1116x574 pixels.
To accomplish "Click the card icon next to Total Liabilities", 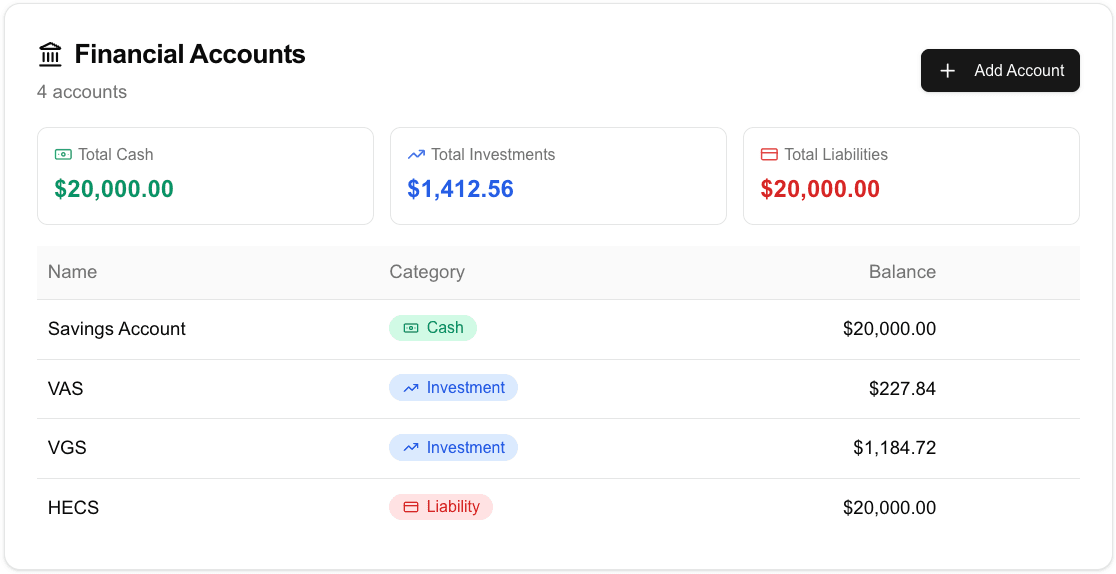I will tap(769, 155).
